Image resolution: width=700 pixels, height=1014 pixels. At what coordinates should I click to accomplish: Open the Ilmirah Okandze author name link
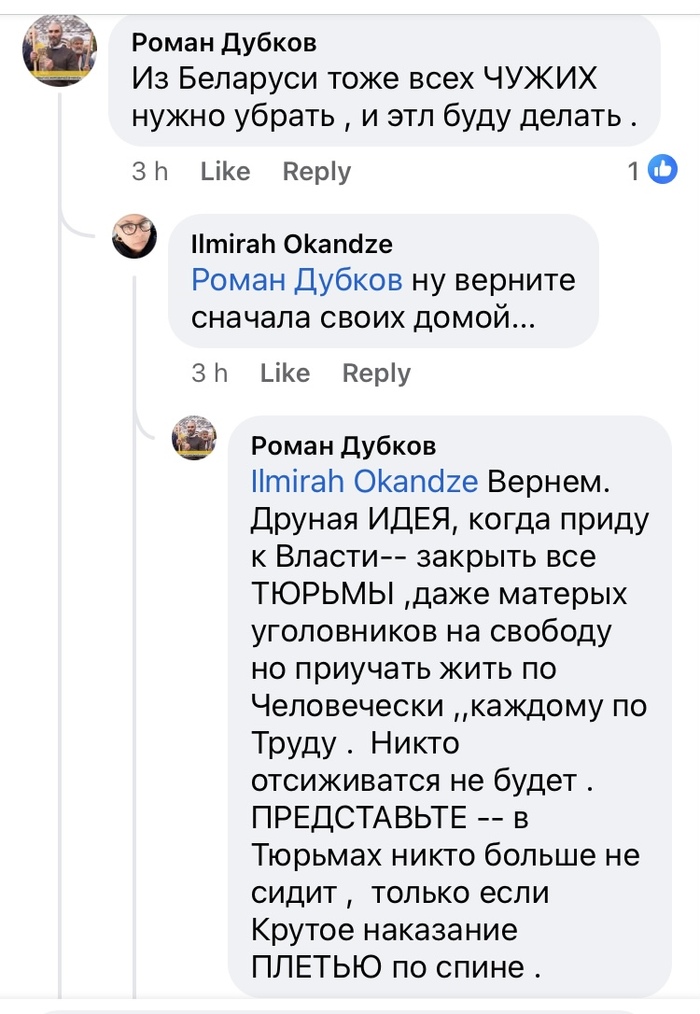(x=292, y=244)
